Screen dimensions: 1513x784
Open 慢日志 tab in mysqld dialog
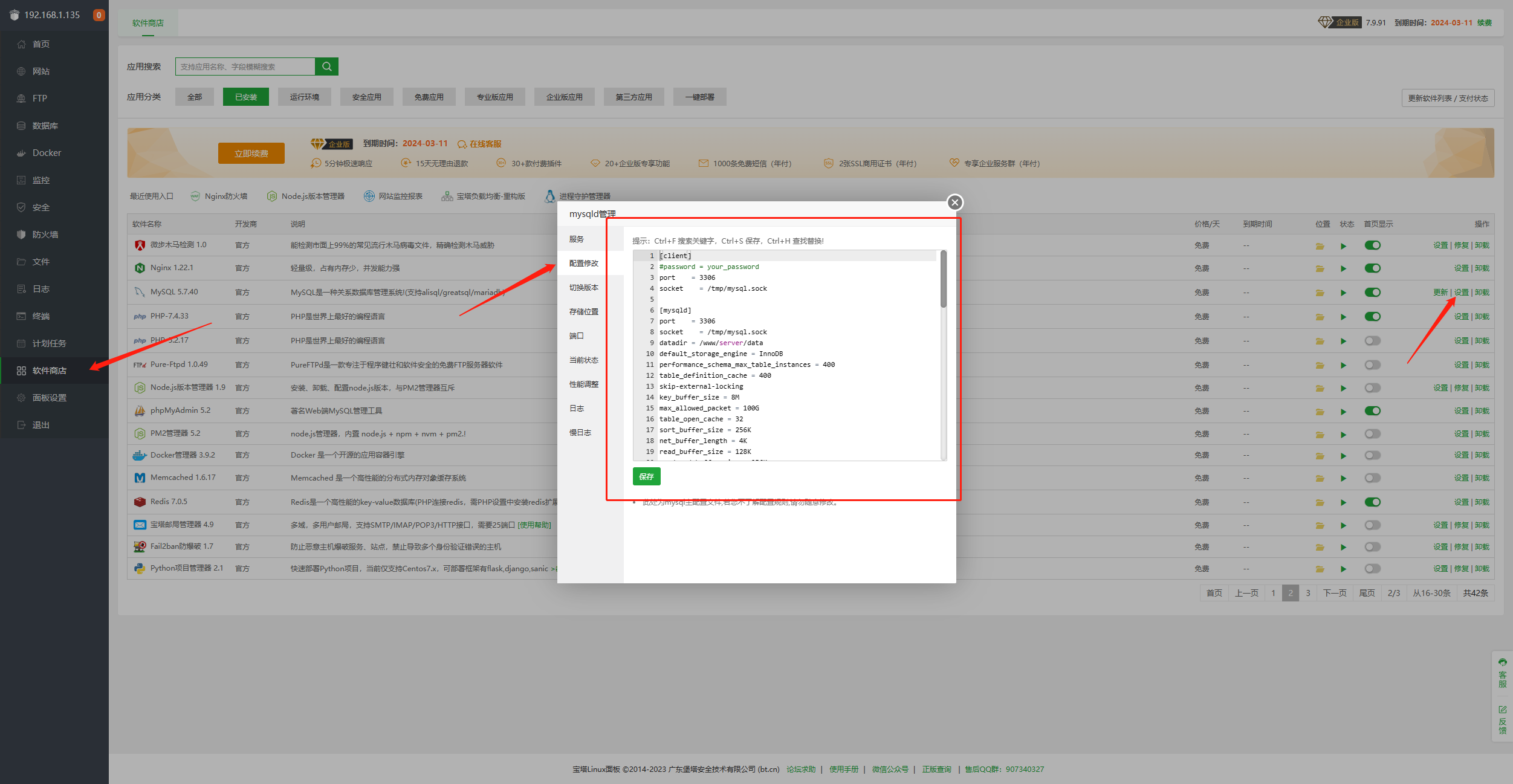[x=590, y=433]
